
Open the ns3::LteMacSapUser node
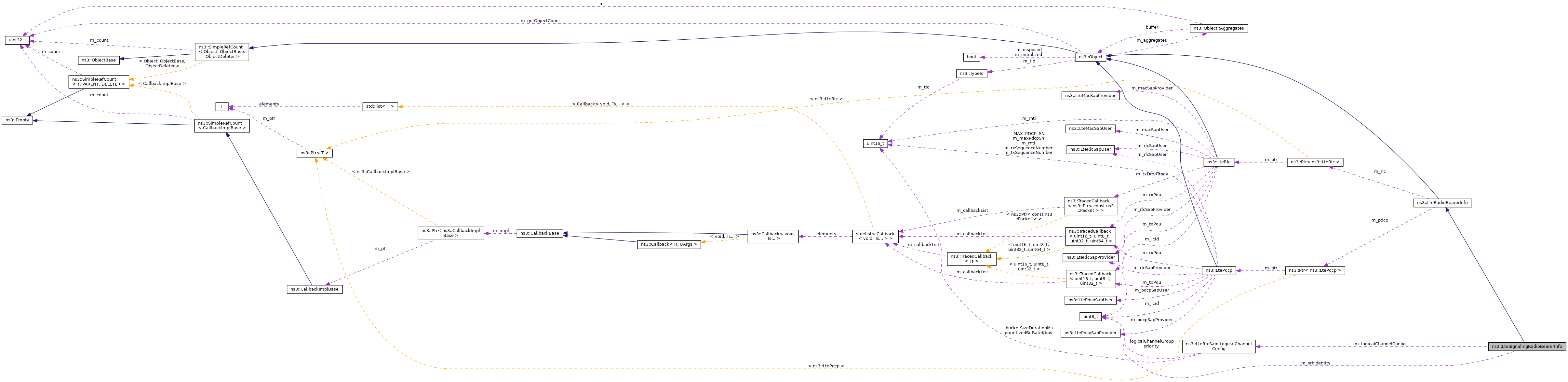pyautogui.click(x=1090, y=129)
